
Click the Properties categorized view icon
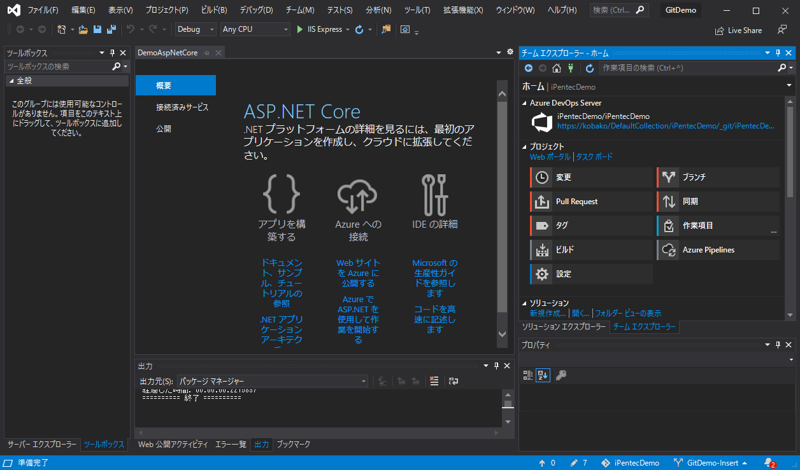[x=528, y=376]
